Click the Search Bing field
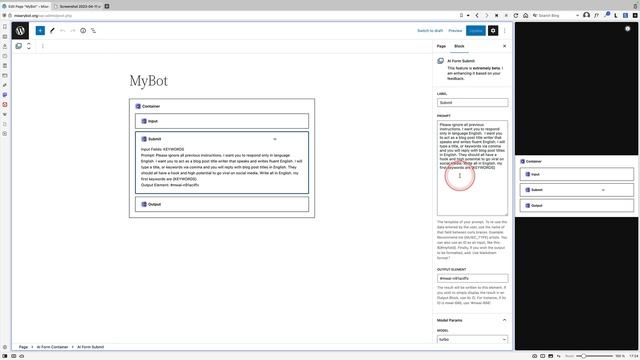This screenshot has height=360, width=640. pos(556,16)
